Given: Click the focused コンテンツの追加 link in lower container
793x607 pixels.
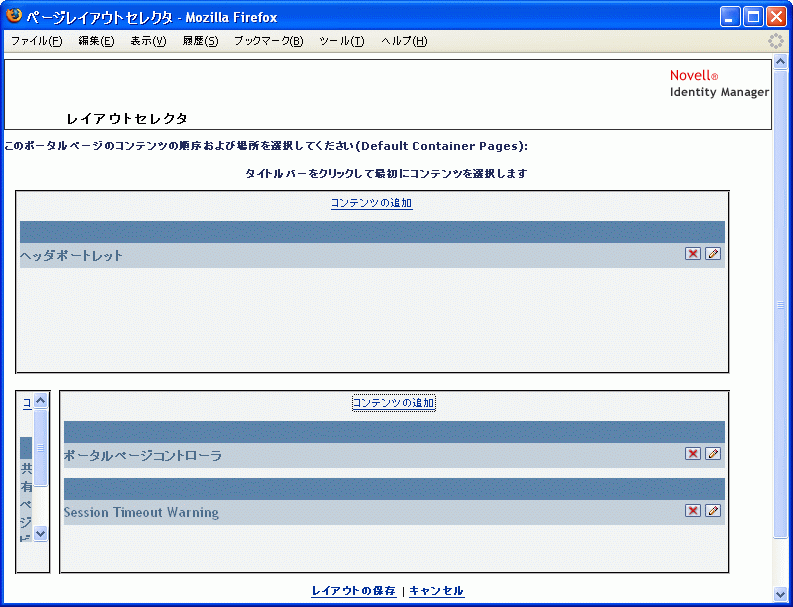Looking at the screenshot, I should tap(393, 403).
